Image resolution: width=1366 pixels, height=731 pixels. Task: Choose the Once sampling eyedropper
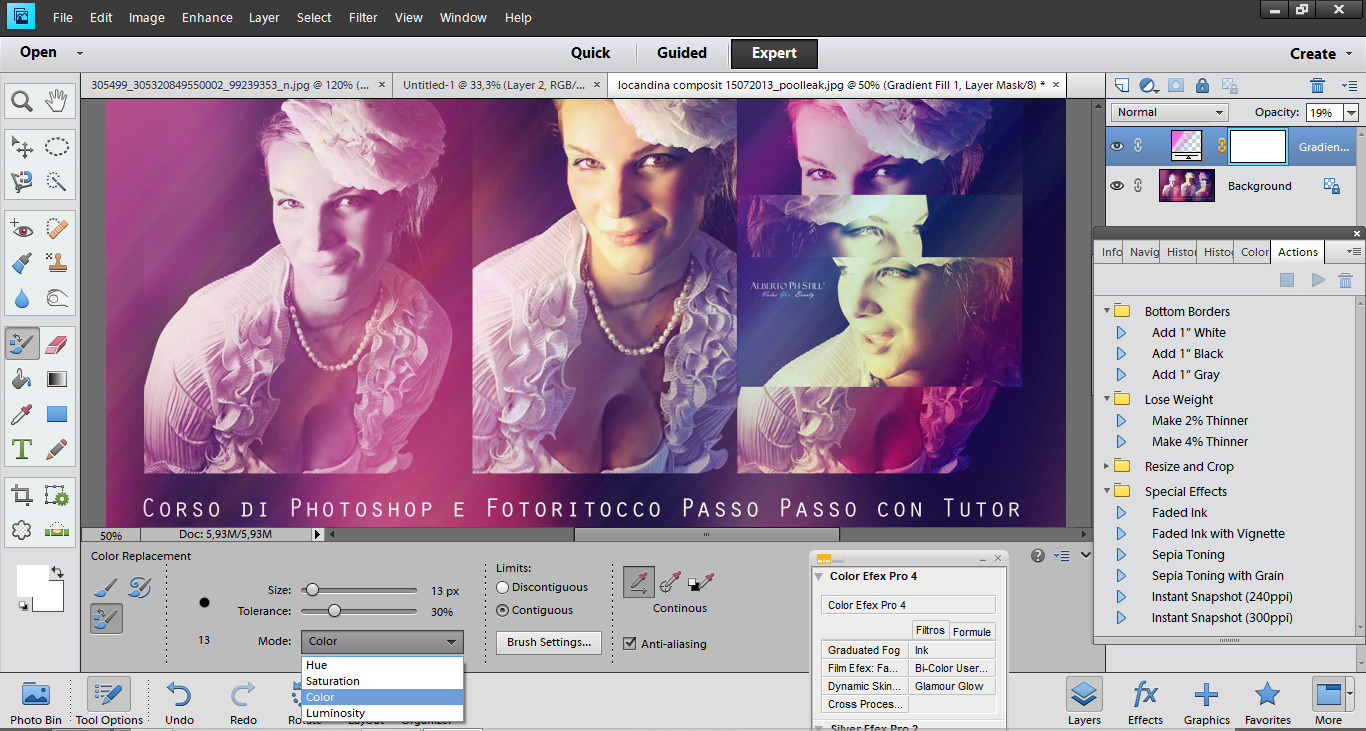click(670, 582)
